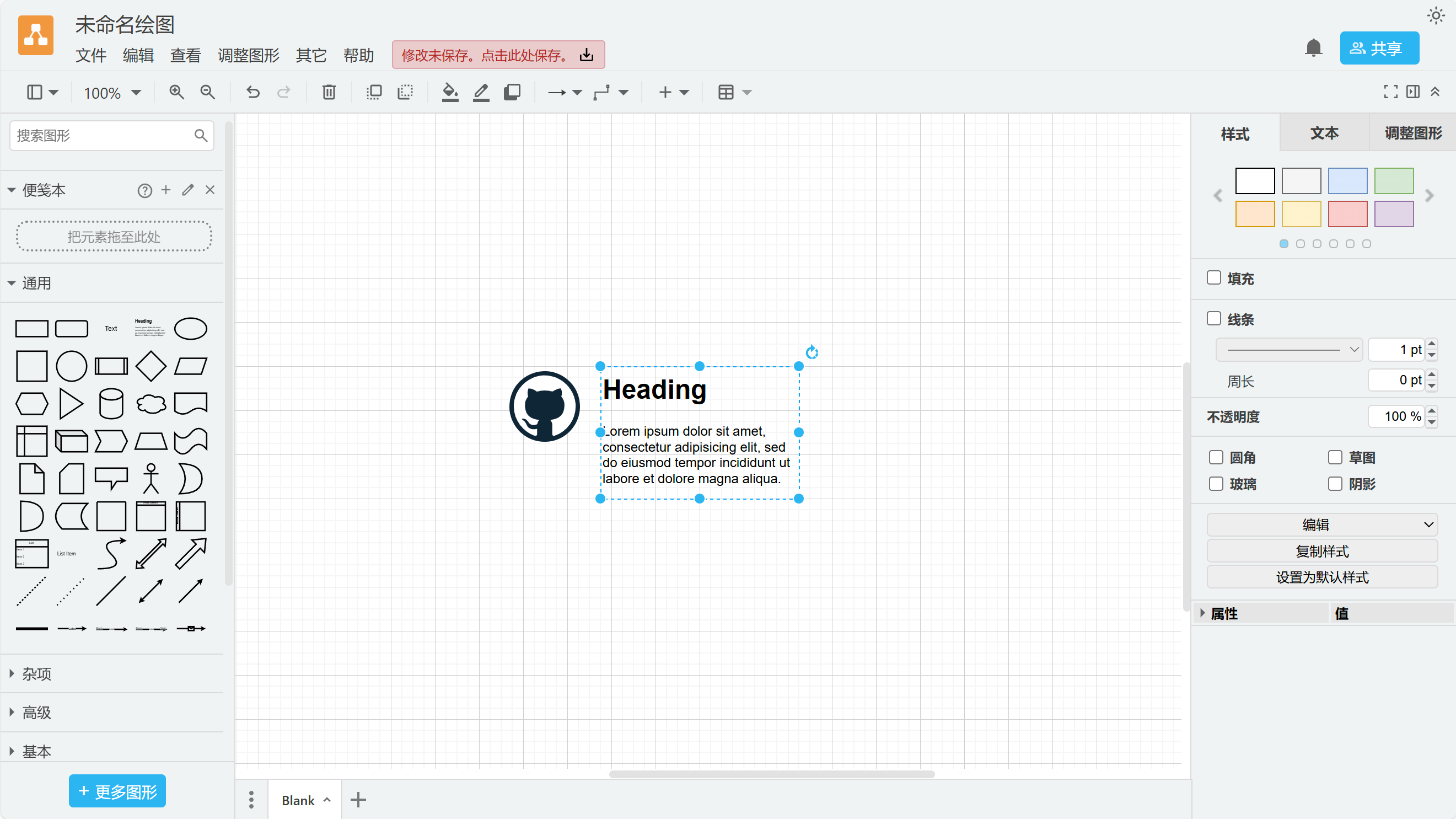Switch to the 文本 tab
The width and height of the screenshot is (1456, 819).
point(1324,133)
